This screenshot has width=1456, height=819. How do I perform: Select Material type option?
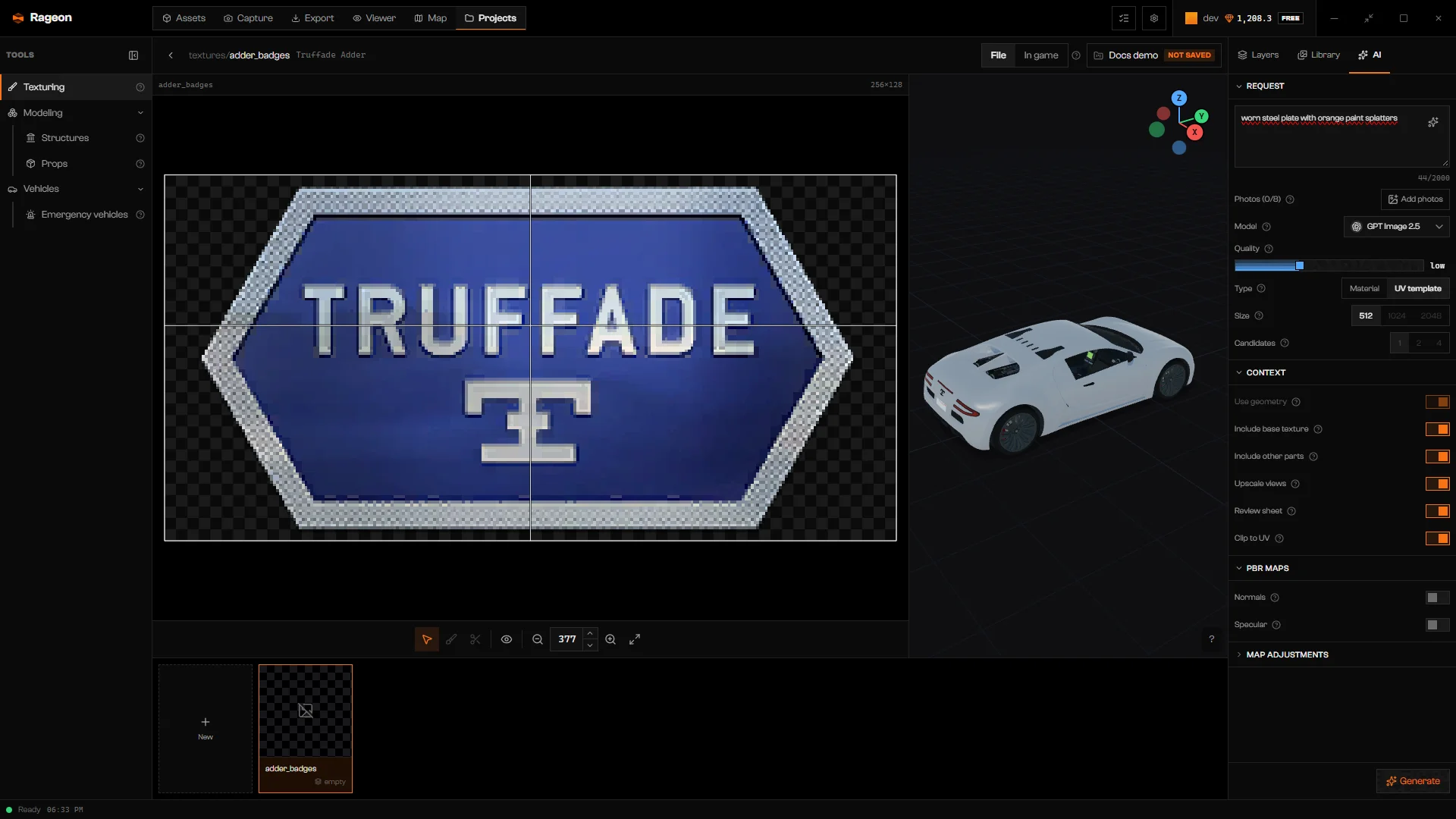pyautogui.click(x=1364, y=289)
